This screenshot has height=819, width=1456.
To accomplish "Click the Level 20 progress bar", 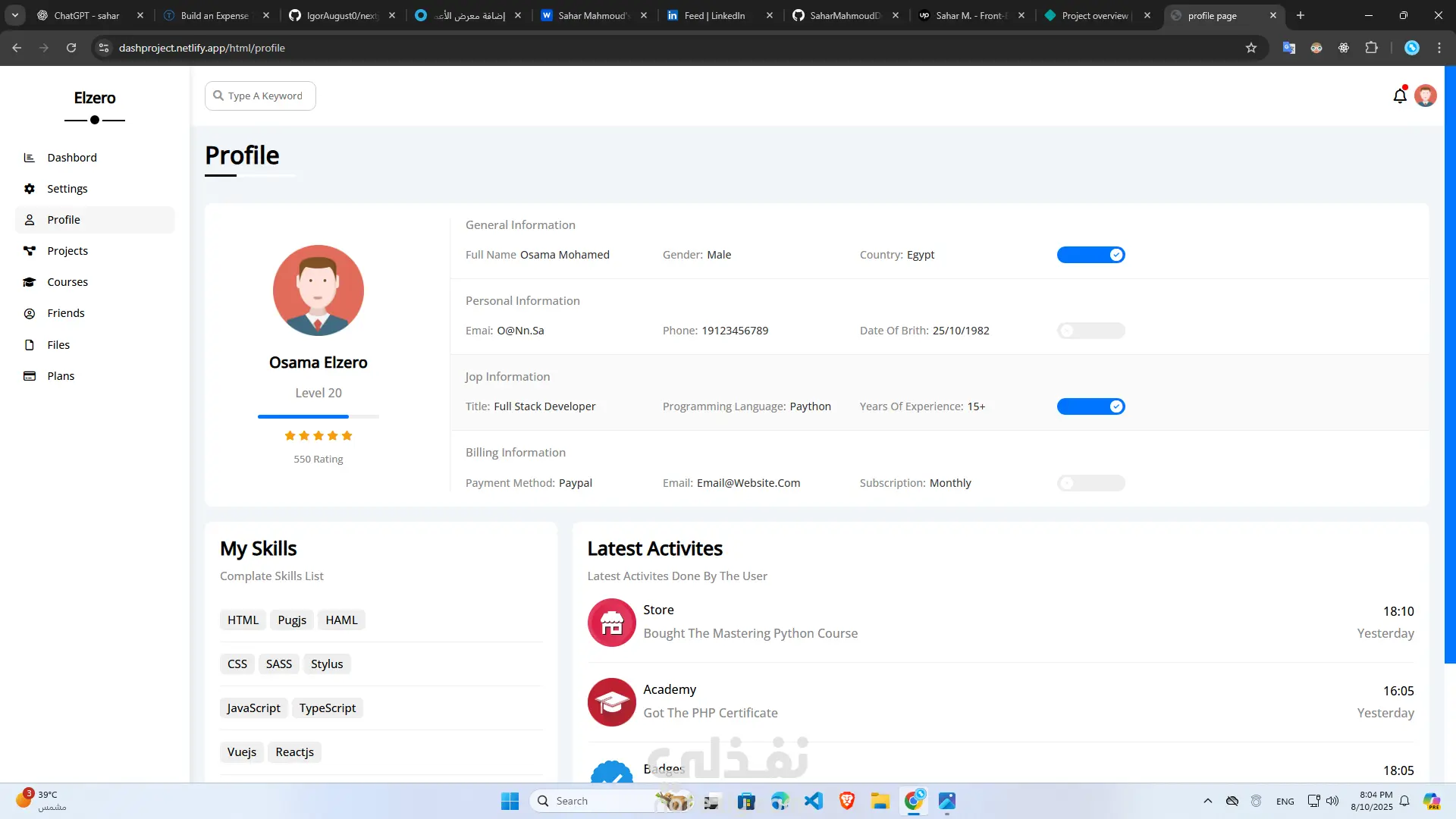I will click(x=318, y=416).
